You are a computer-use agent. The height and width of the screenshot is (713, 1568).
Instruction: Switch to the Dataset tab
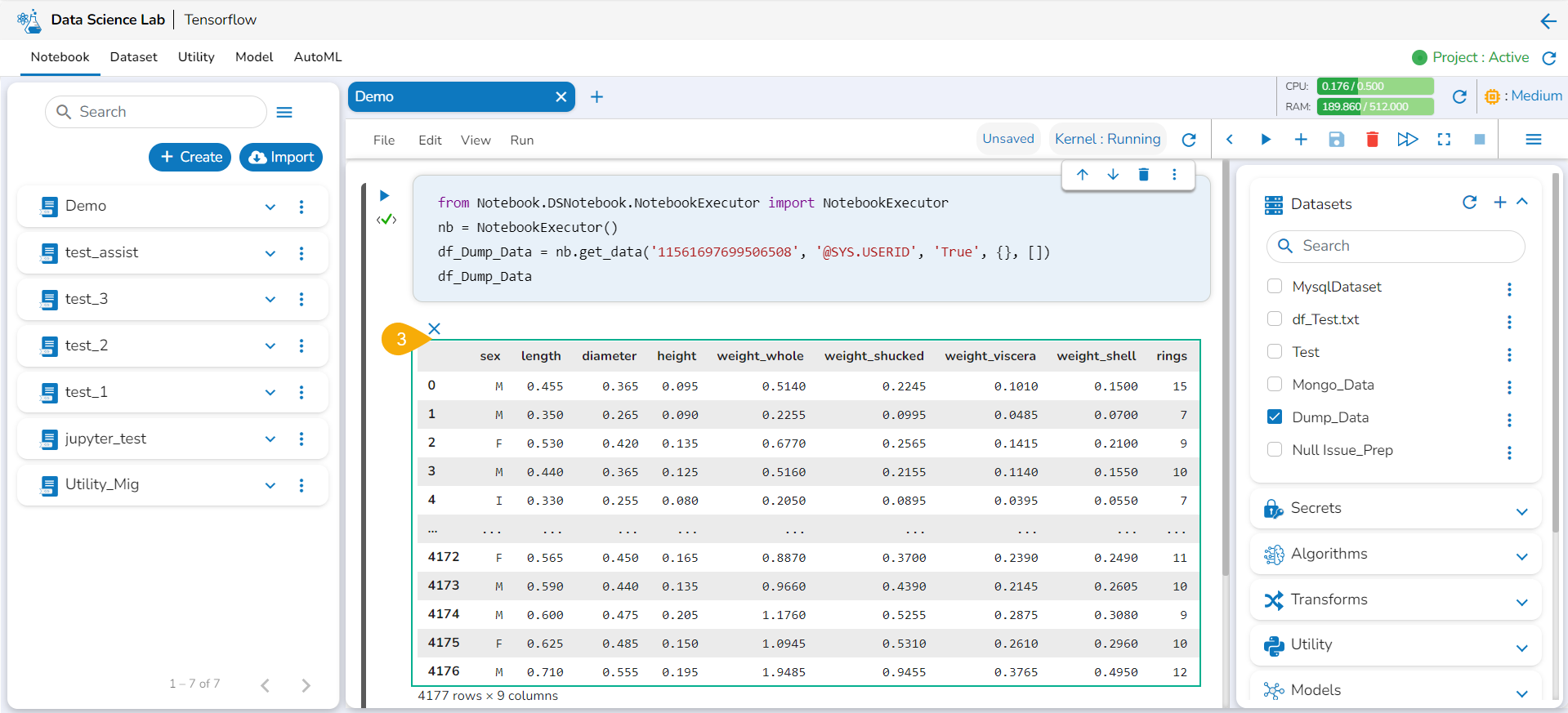(x=133, y=57)
